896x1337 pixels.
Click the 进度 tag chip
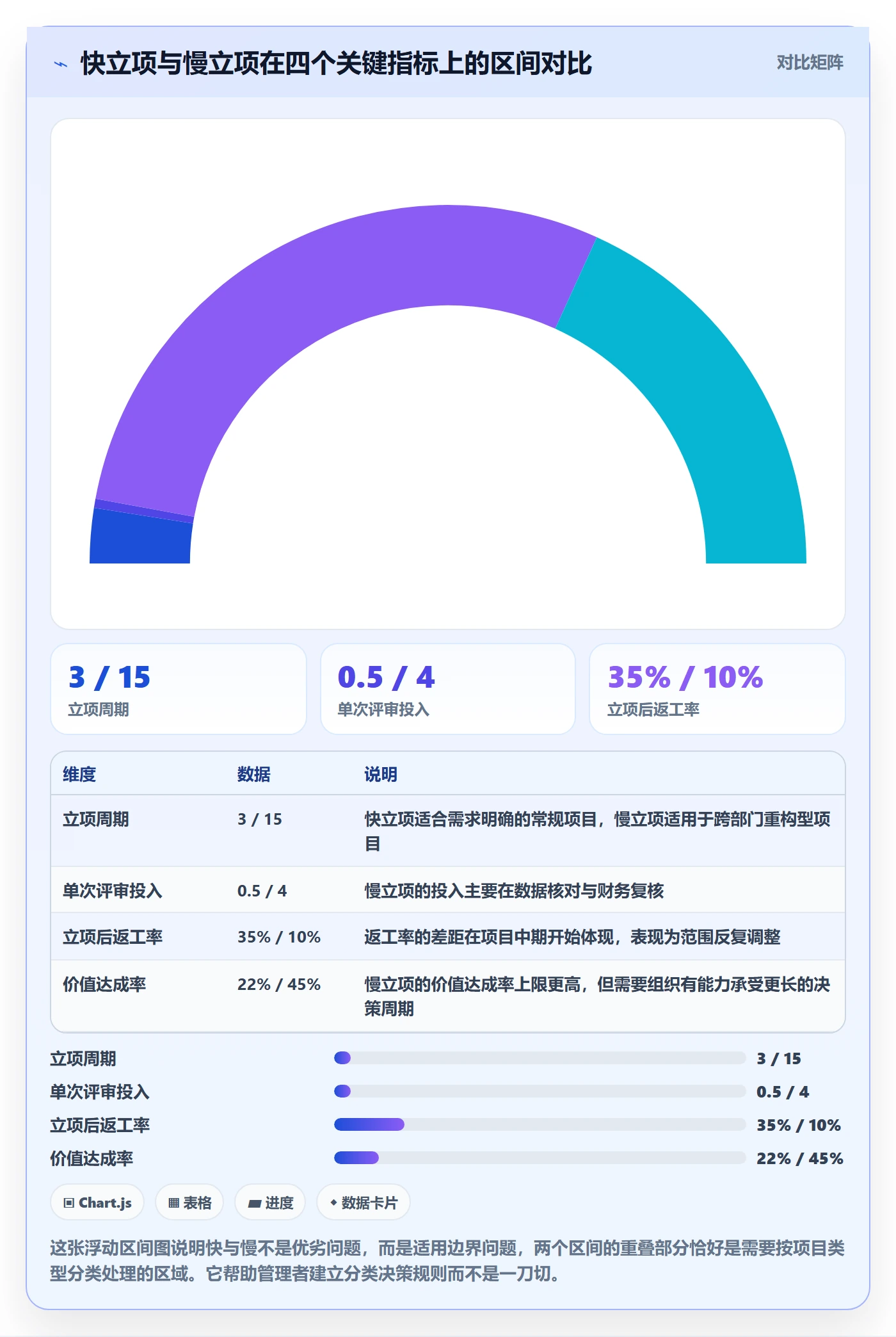pyautogui.click(x=270, y=1203)
